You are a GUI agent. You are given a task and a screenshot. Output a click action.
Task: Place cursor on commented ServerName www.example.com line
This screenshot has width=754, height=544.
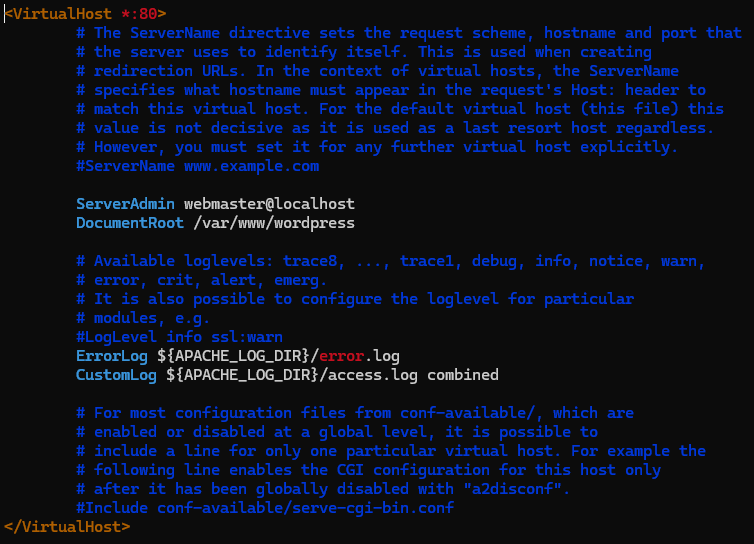197,166
